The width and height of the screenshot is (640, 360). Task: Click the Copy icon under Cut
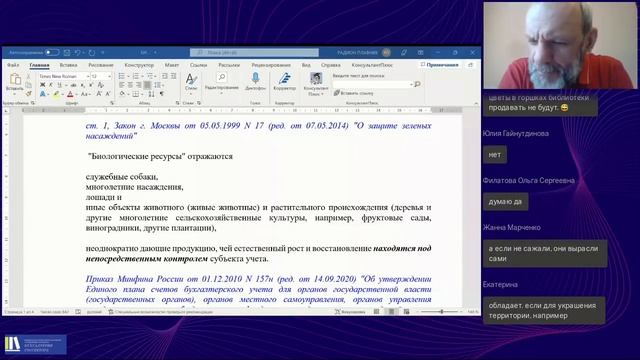[28, 85]
